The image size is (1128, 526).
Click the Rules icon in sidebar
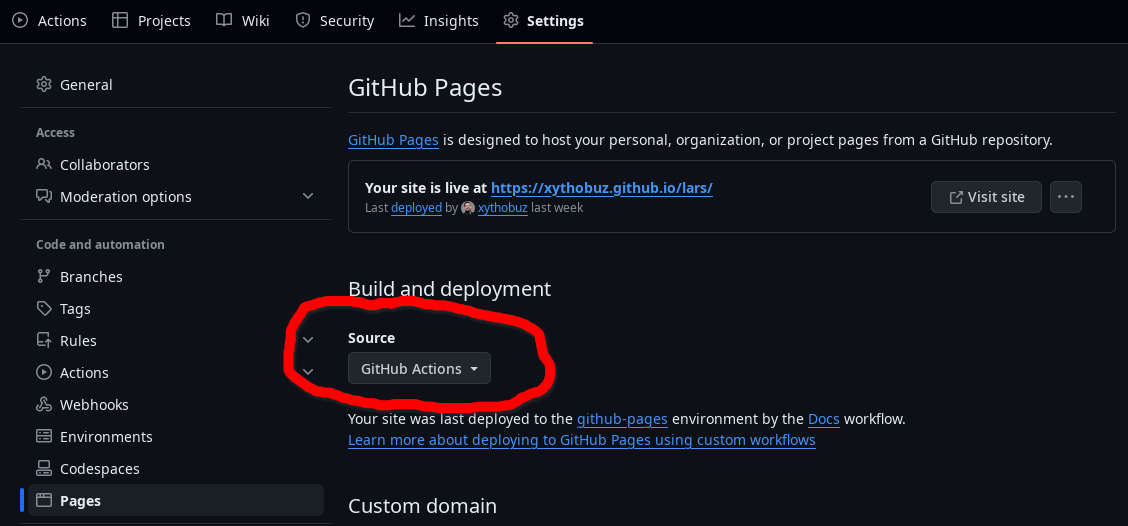[44, 340]
